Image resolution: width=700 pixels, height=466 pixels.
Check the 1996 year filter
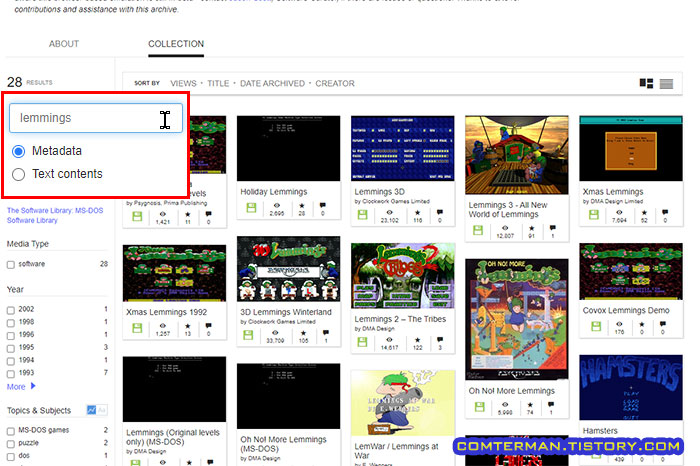coord(11,335)
